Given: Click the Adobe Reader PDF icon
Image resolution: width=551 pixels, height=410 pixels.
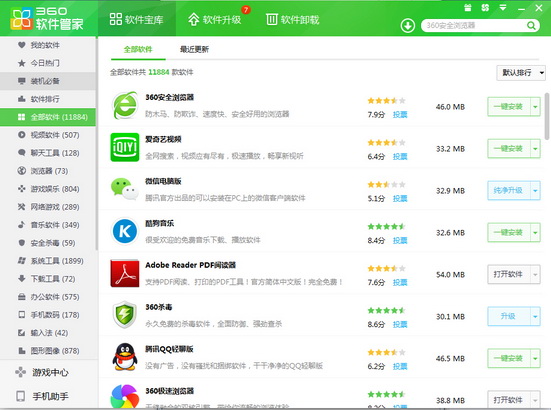Looking at the screenshot, I should pyautogui.click(x=125, y=273).
